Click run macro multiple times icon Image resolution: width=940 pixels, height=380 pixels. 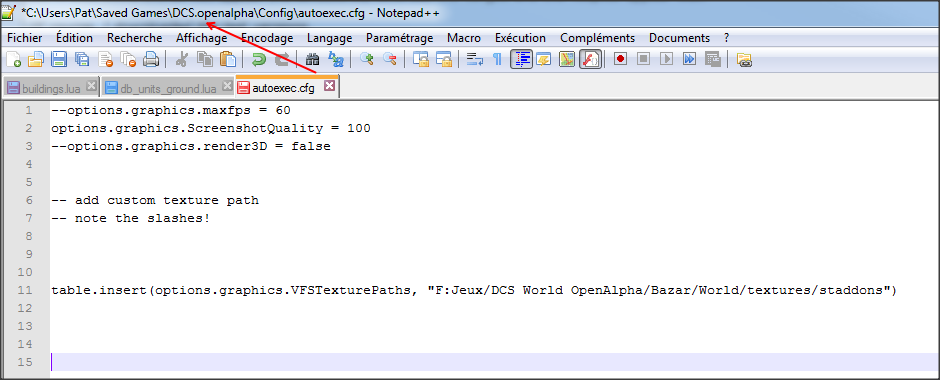[x=689, y=59]
